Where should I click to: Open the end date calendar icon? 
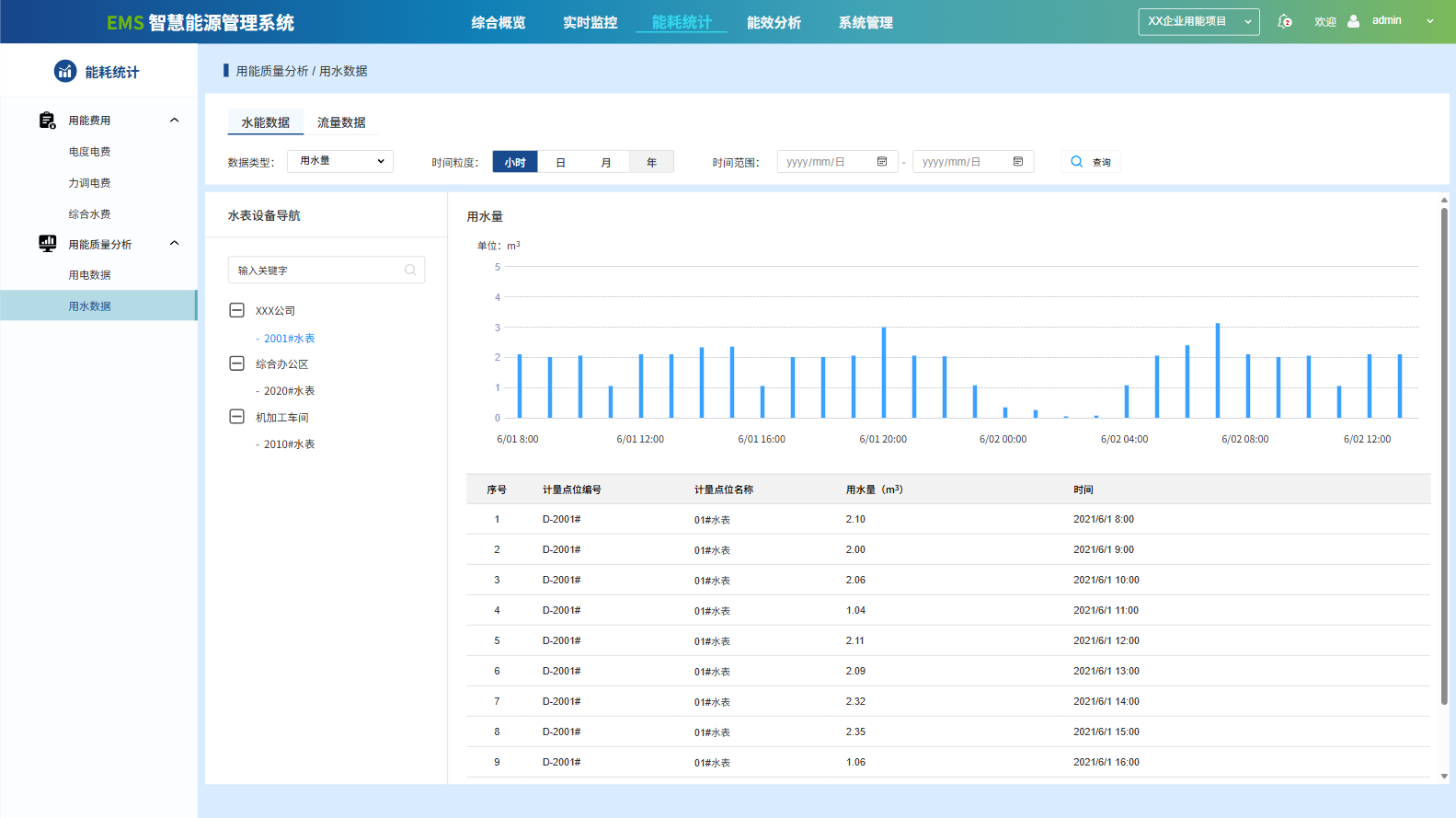coord(1018,162)
